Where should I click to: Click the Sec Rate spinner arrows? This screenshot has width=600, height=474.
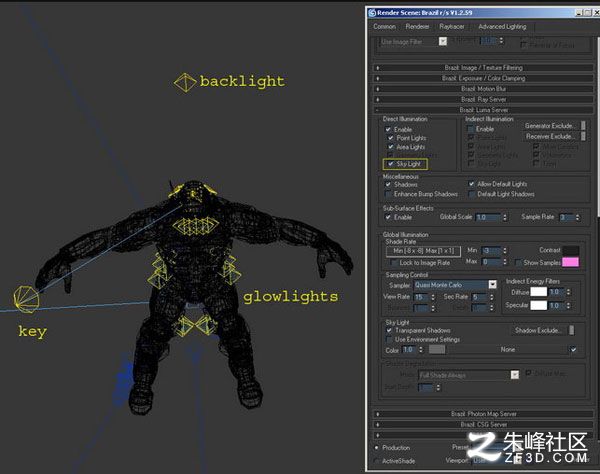tap(492, 297)
